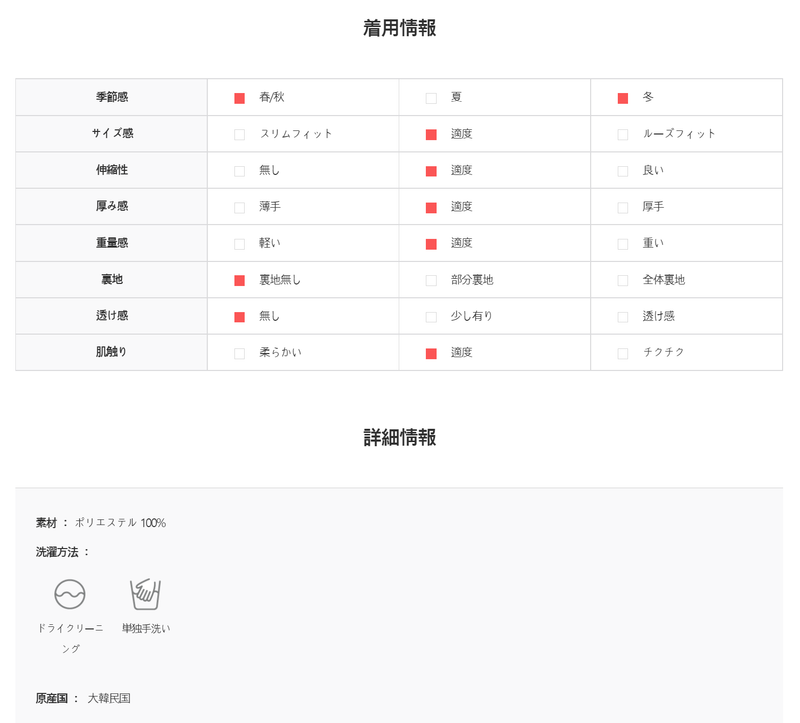Click the dry cleaning care icon
The image size is (800, 723).
(70, 594)
